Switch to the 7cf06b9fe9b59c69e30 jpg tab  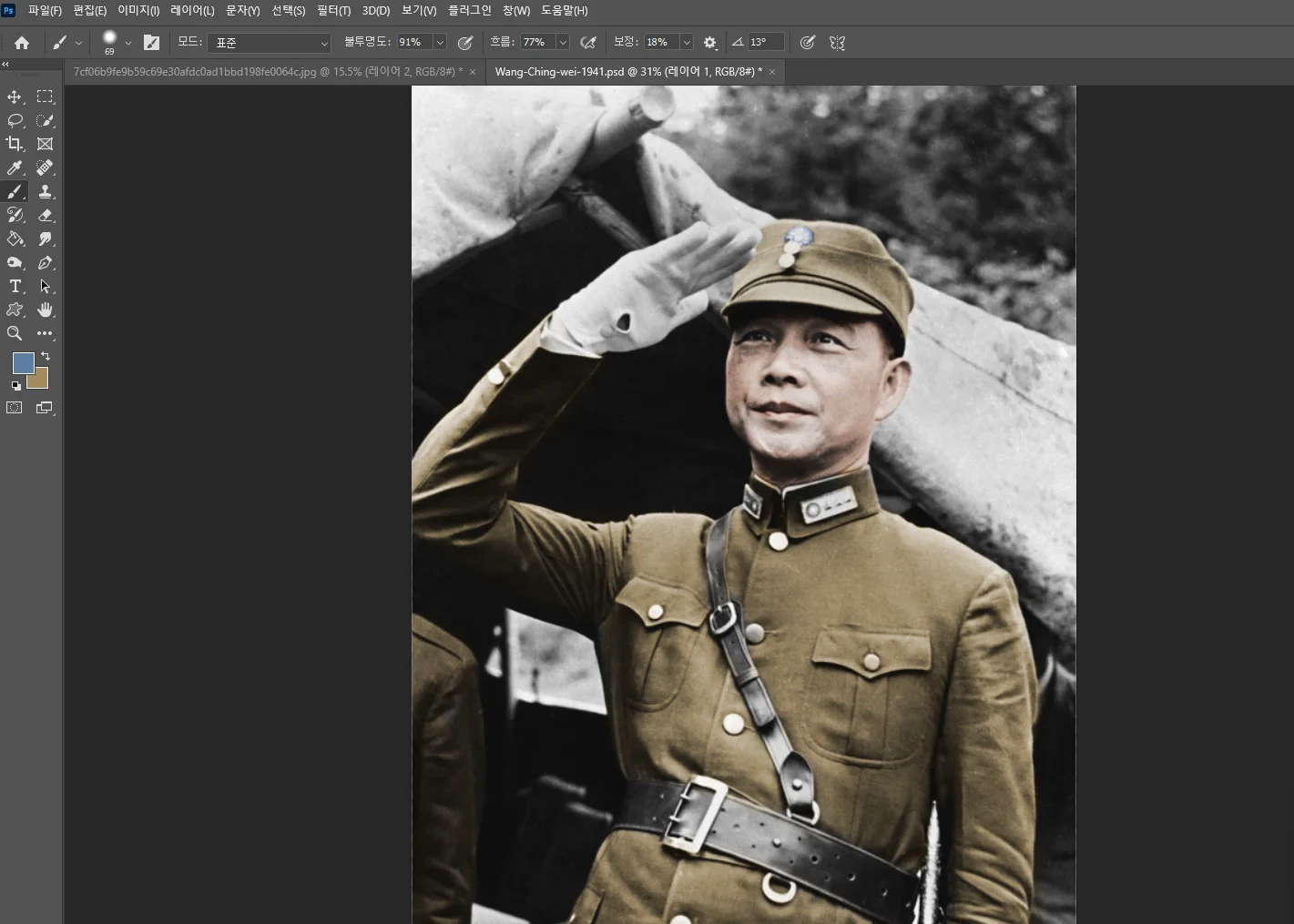[x=268, y=72]
